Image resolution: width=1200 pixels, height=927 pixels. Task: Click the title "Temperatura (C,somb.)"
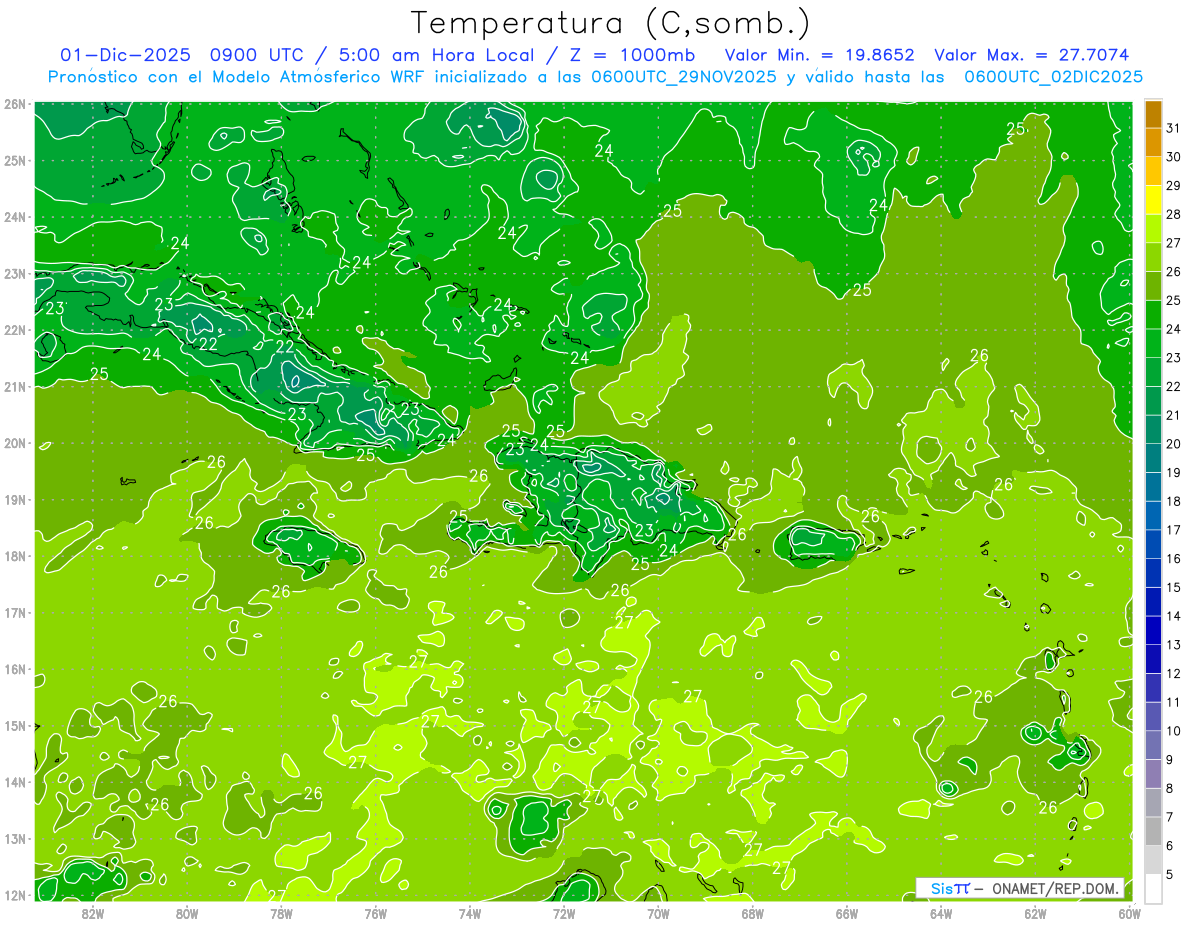click(610, 23)
